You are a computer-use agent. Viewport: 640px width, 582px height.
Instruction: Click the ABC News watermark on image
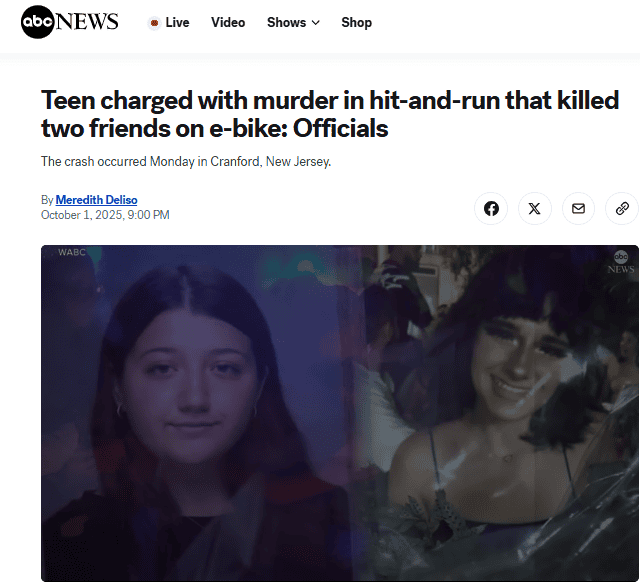621,262
